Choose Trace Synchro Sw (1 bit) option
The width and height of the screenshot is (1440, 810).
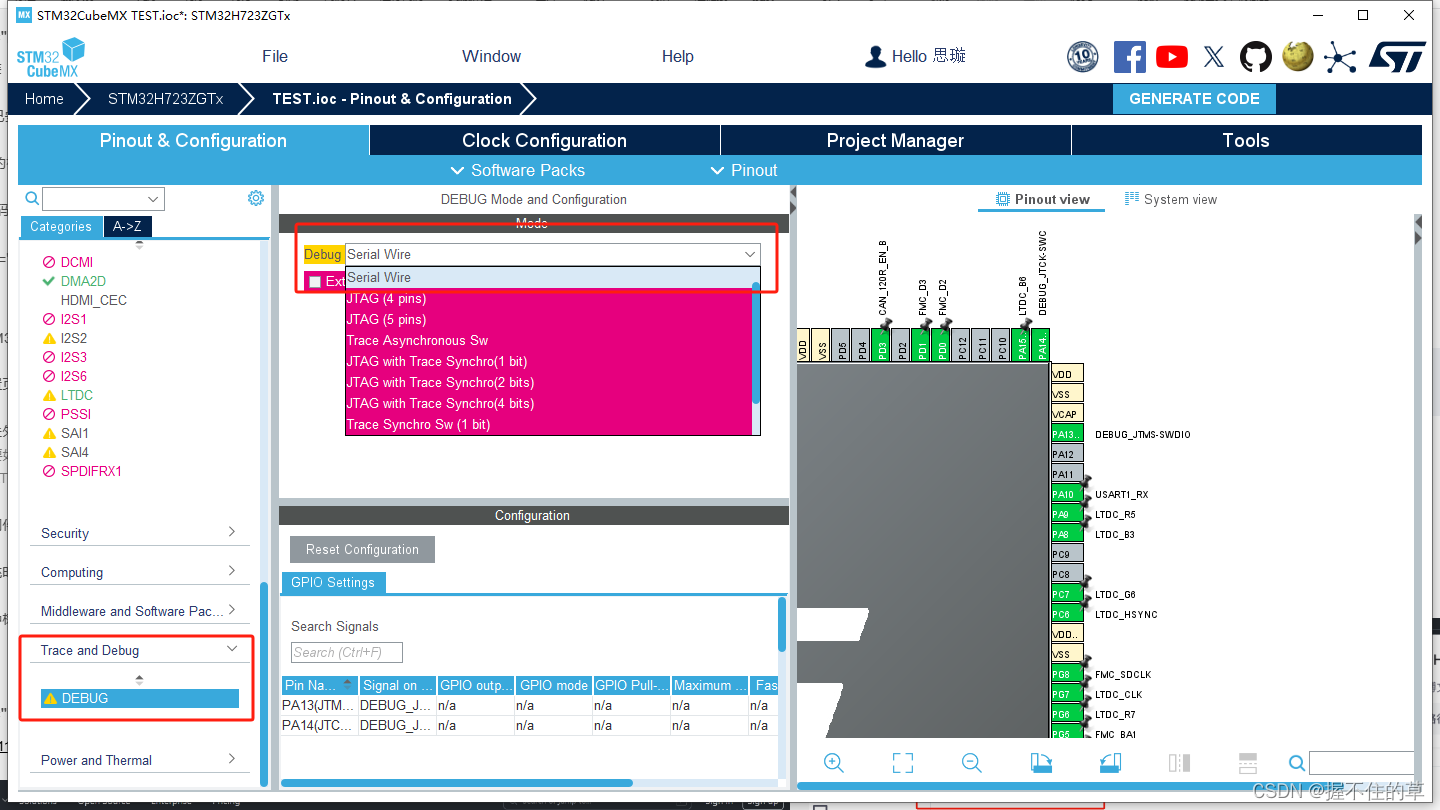pos(548,424)
